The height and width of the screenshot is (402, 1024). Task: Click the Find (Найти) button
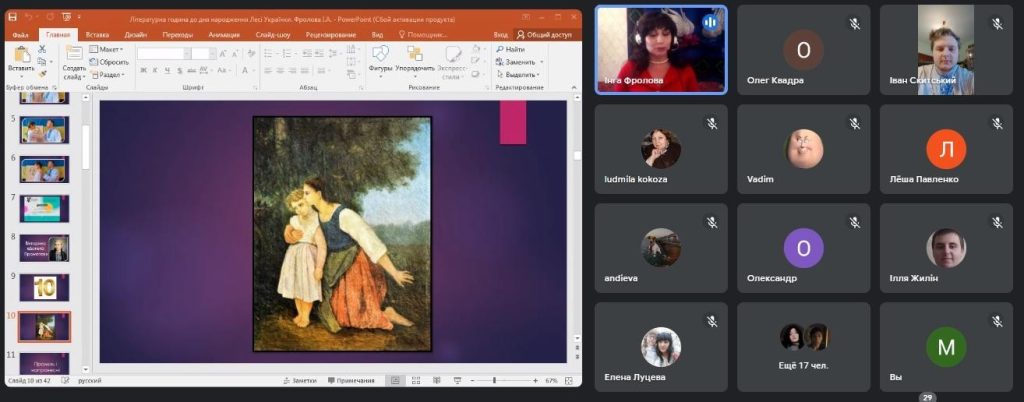pos(510,48)
